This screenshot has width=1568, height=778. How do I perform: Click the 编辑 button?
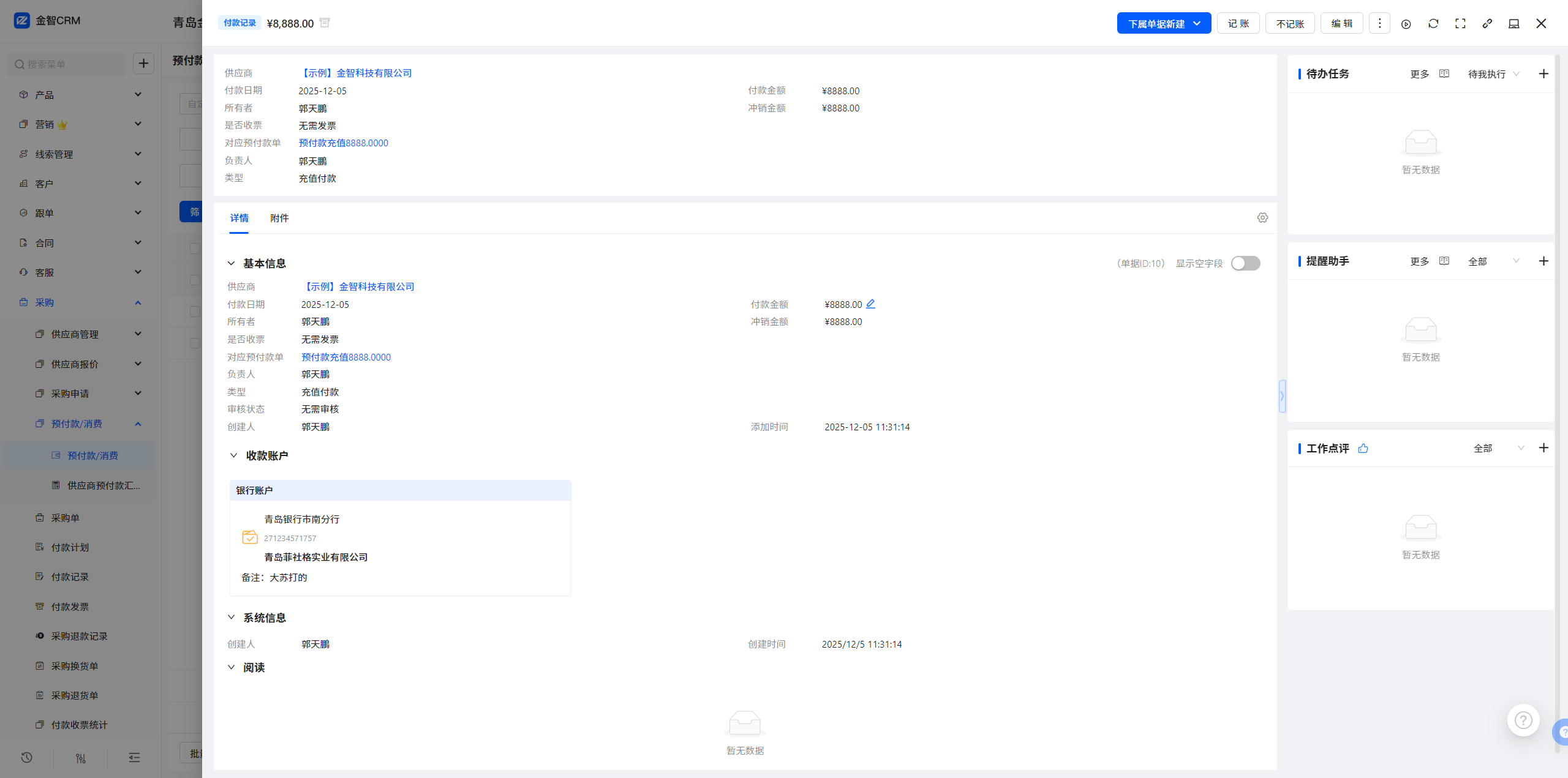1341,23
